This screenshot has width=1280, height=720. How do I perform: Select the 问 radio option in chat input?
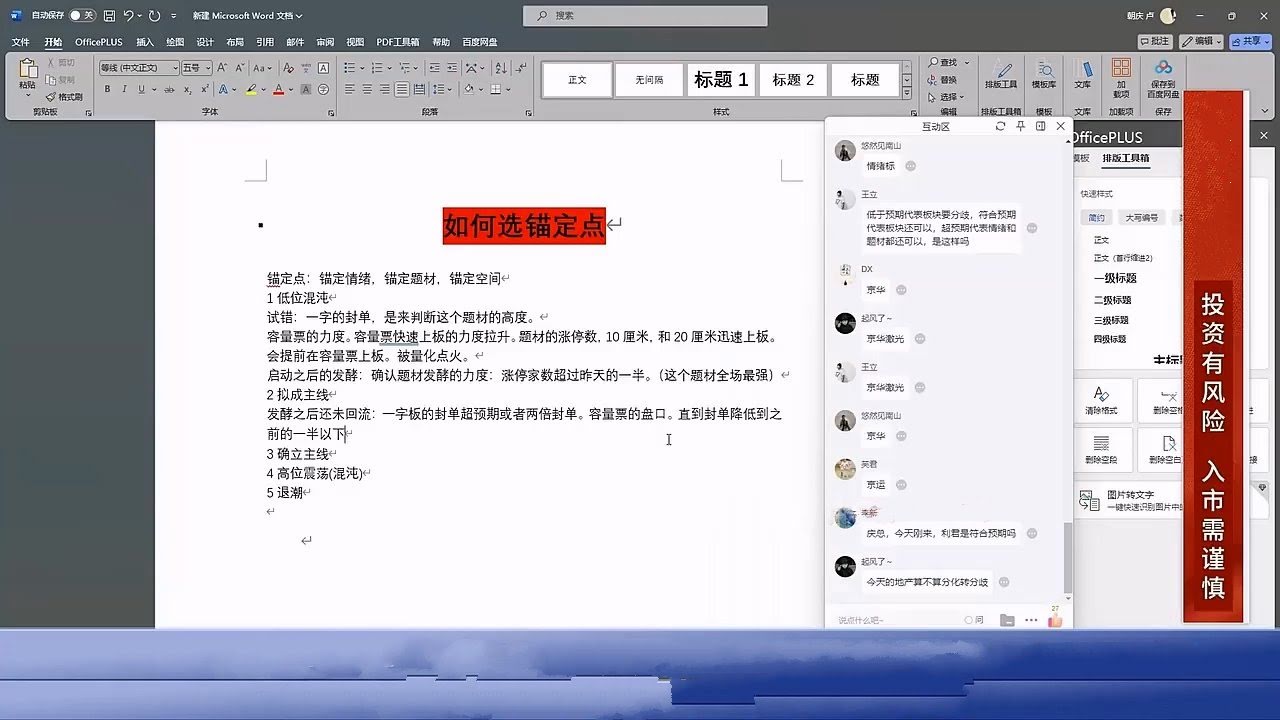[x=969, y=620]
